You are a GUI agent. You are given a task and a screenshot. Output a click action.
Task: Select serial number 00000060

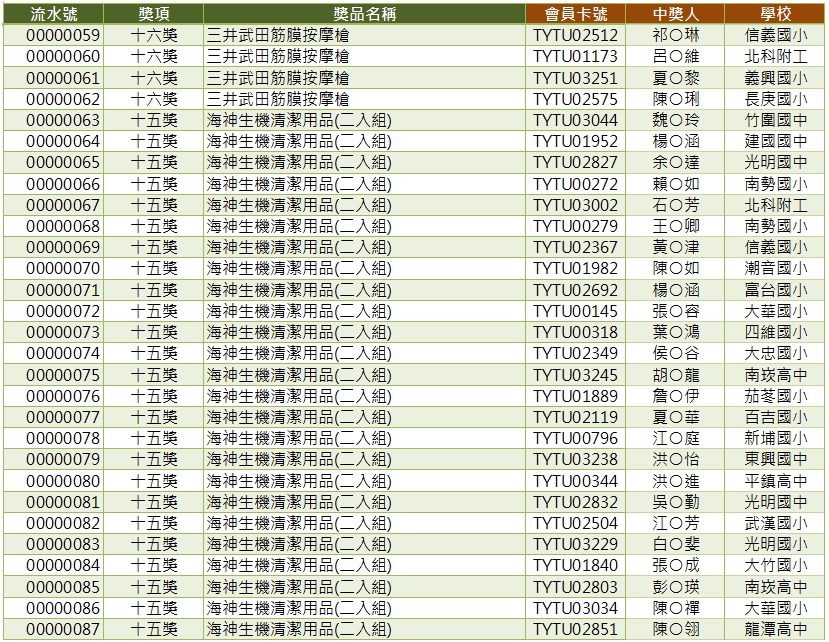63,57
